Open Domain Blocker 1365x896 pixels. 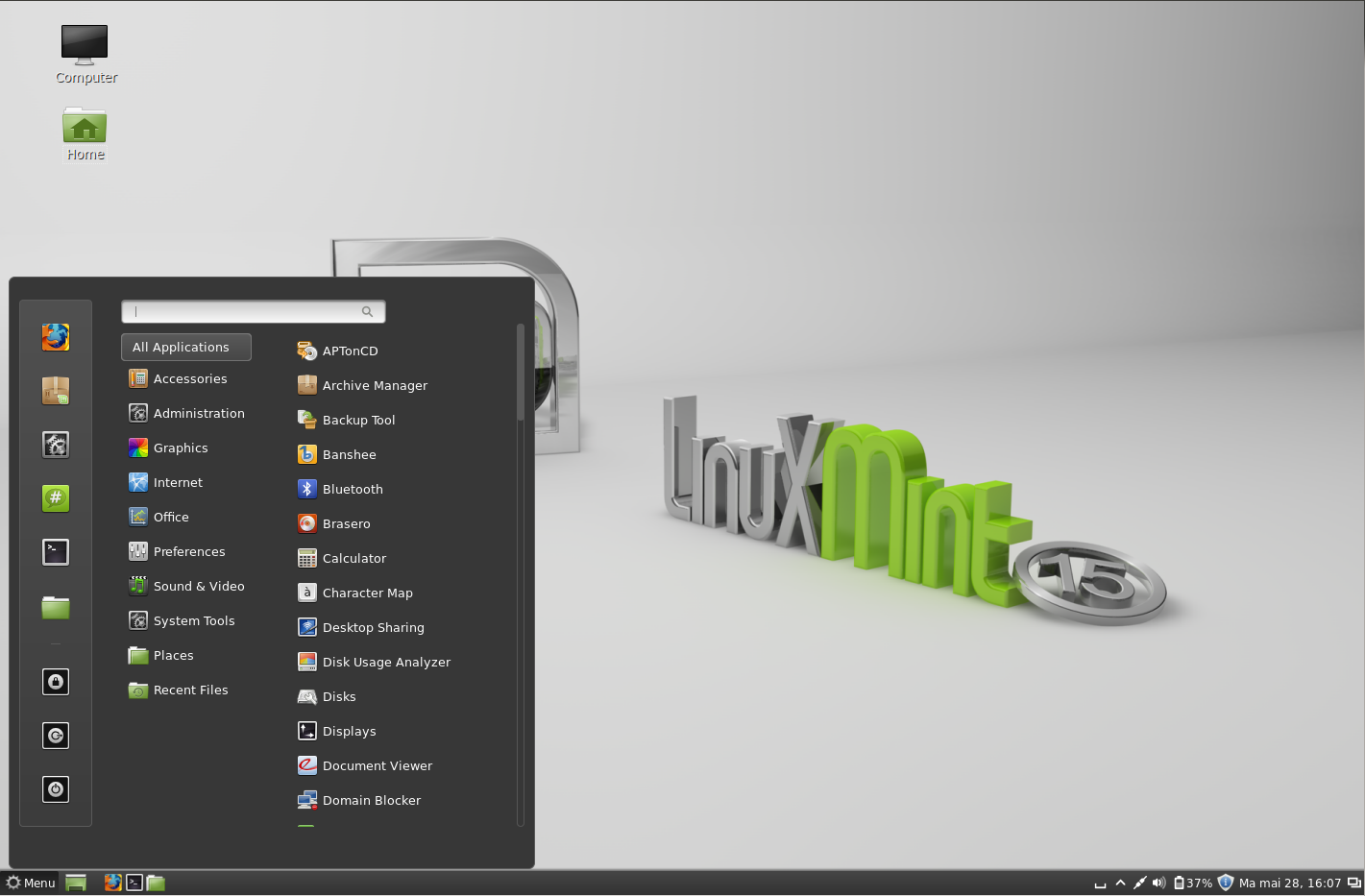click(359, 800)
